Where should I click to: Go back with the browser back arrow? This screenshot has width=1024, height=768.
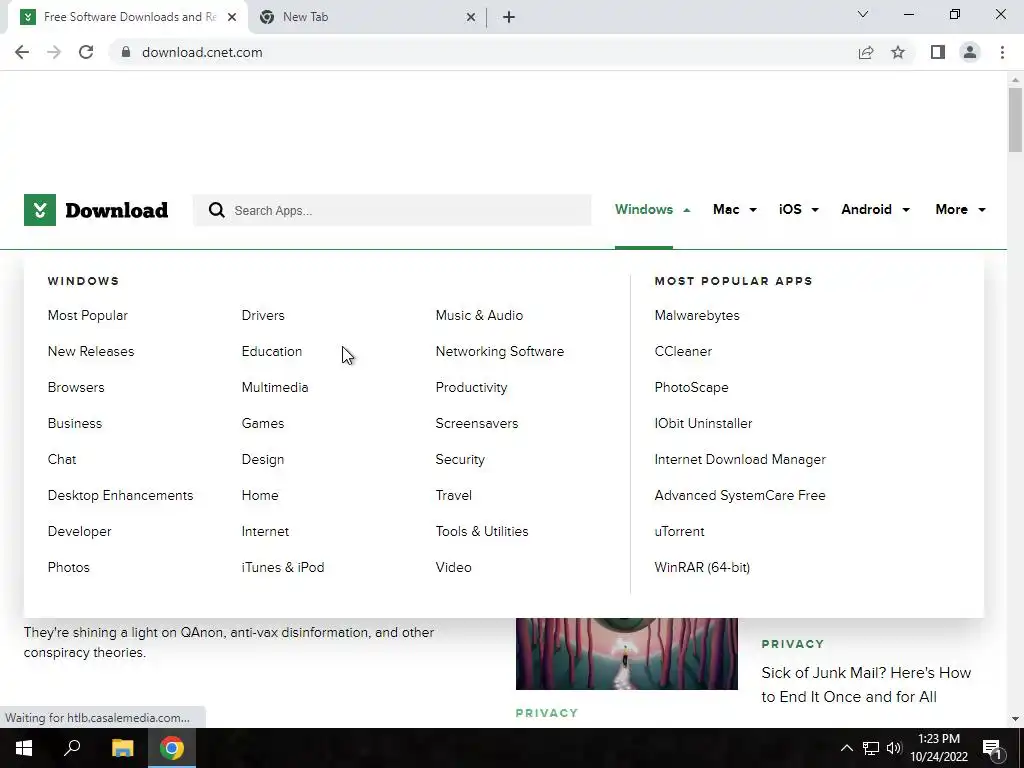[x=22, y=52]
